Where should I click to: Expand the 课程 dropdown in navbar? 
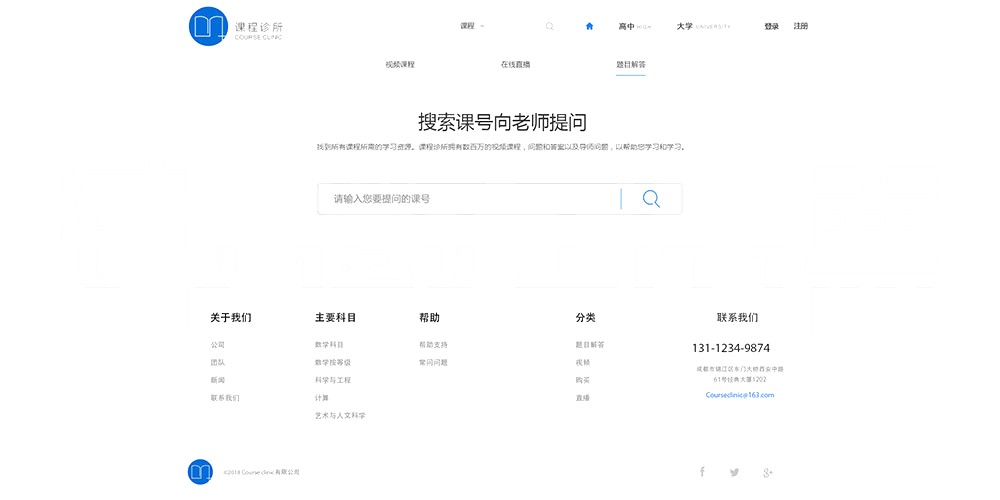tap(472, 26)
